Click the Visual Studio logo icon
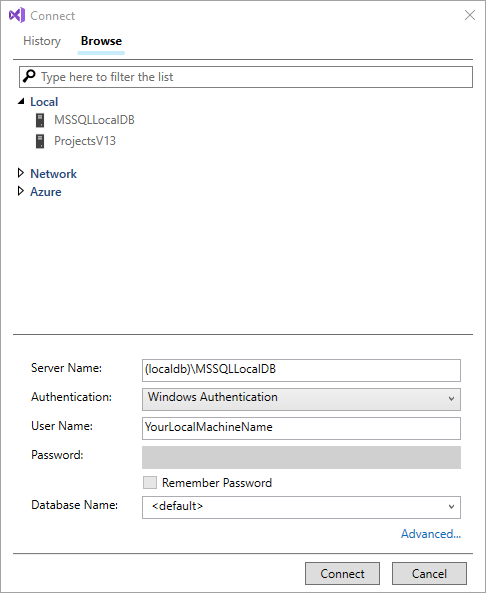 coord(17,16)
